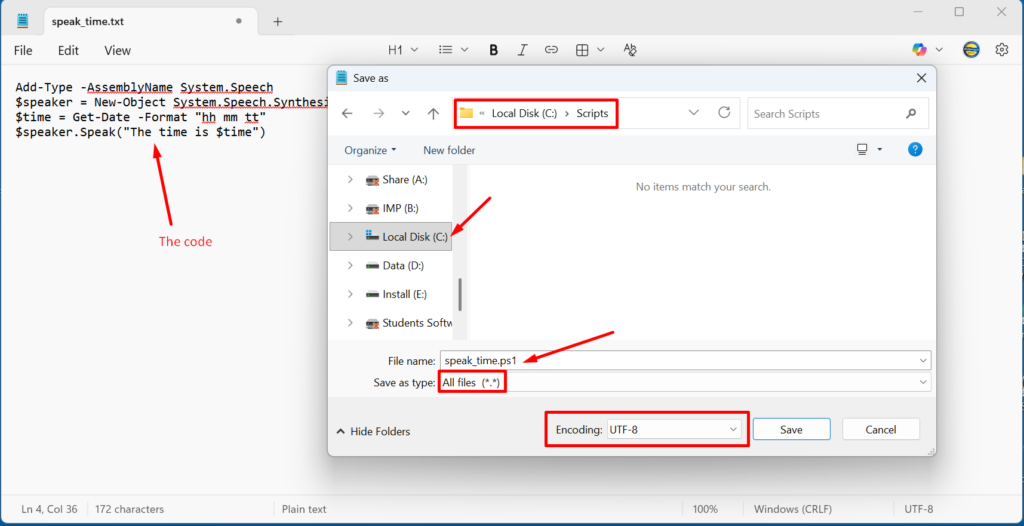Expand the Data (D:) drive
This screenshot has width=1024, height=526.
pos(350,266)
